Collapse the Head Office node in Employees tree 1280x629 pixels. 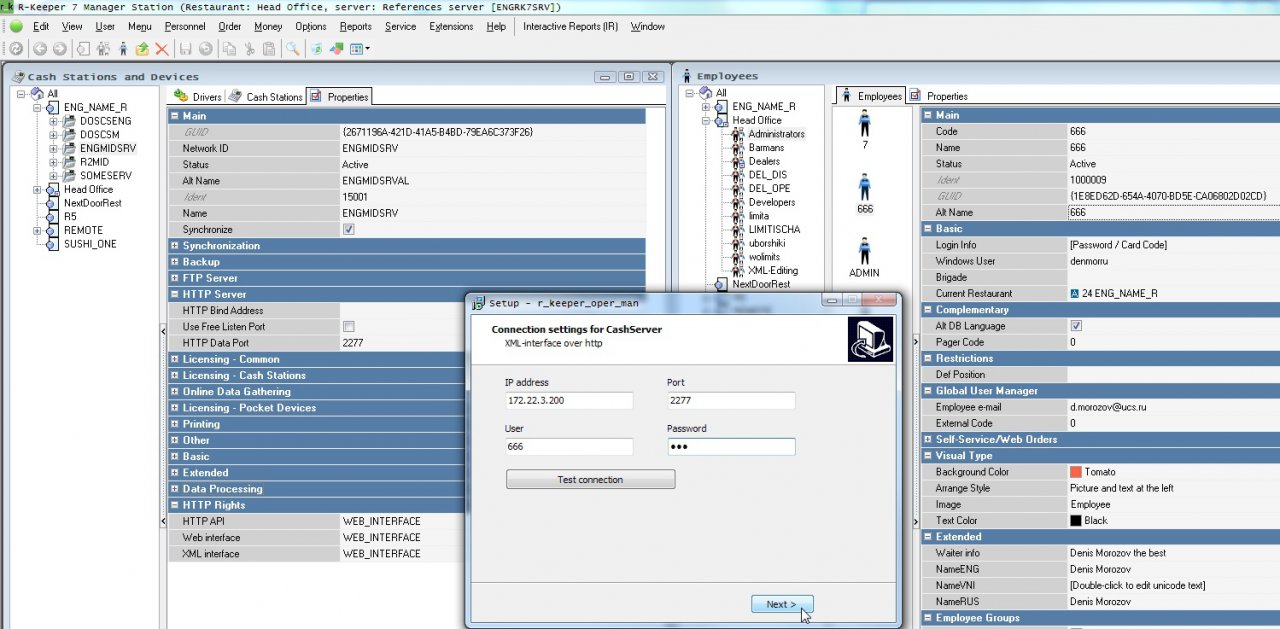coord(706,120)
